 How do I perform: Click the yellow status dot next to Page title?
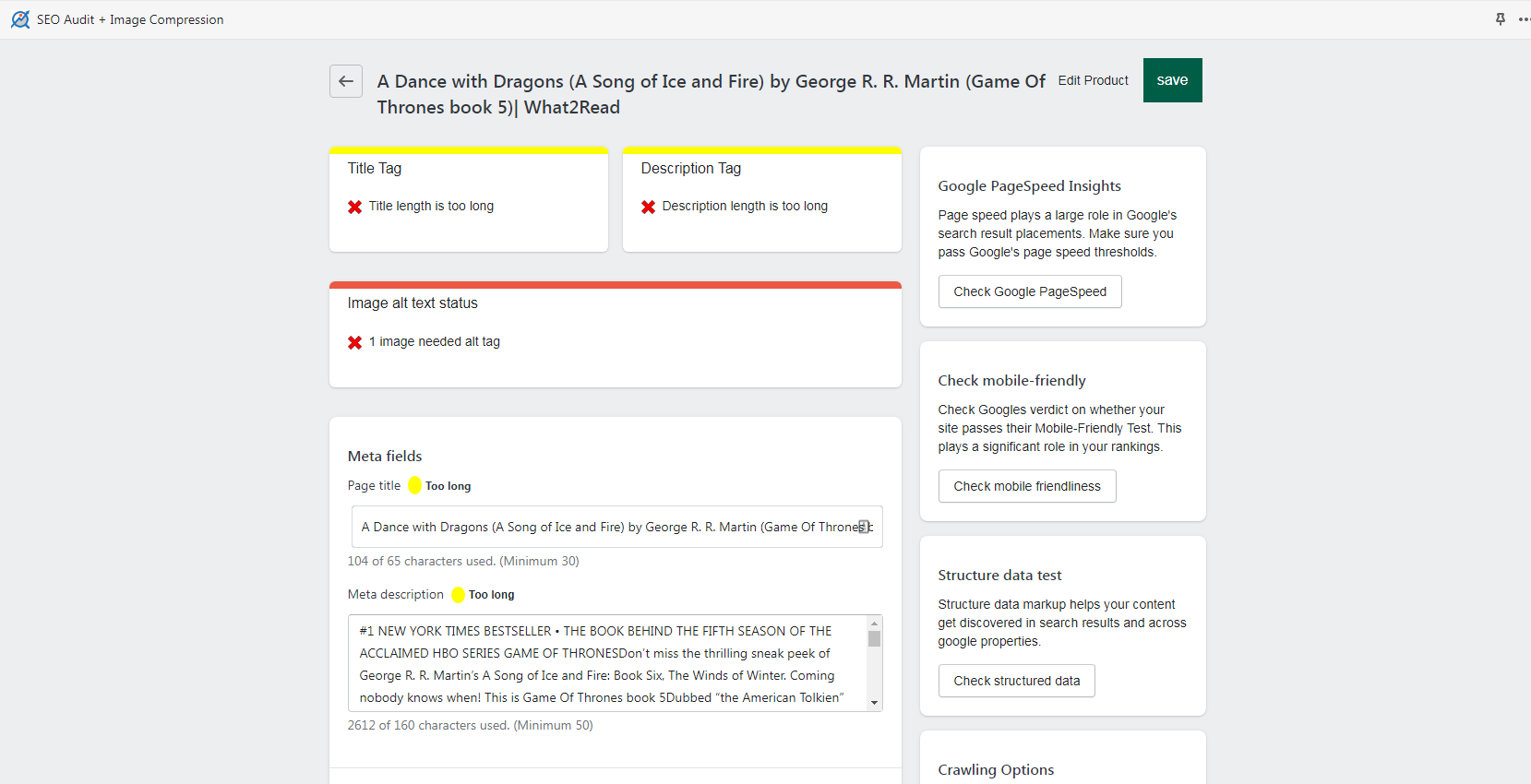(x=414, y=485)
